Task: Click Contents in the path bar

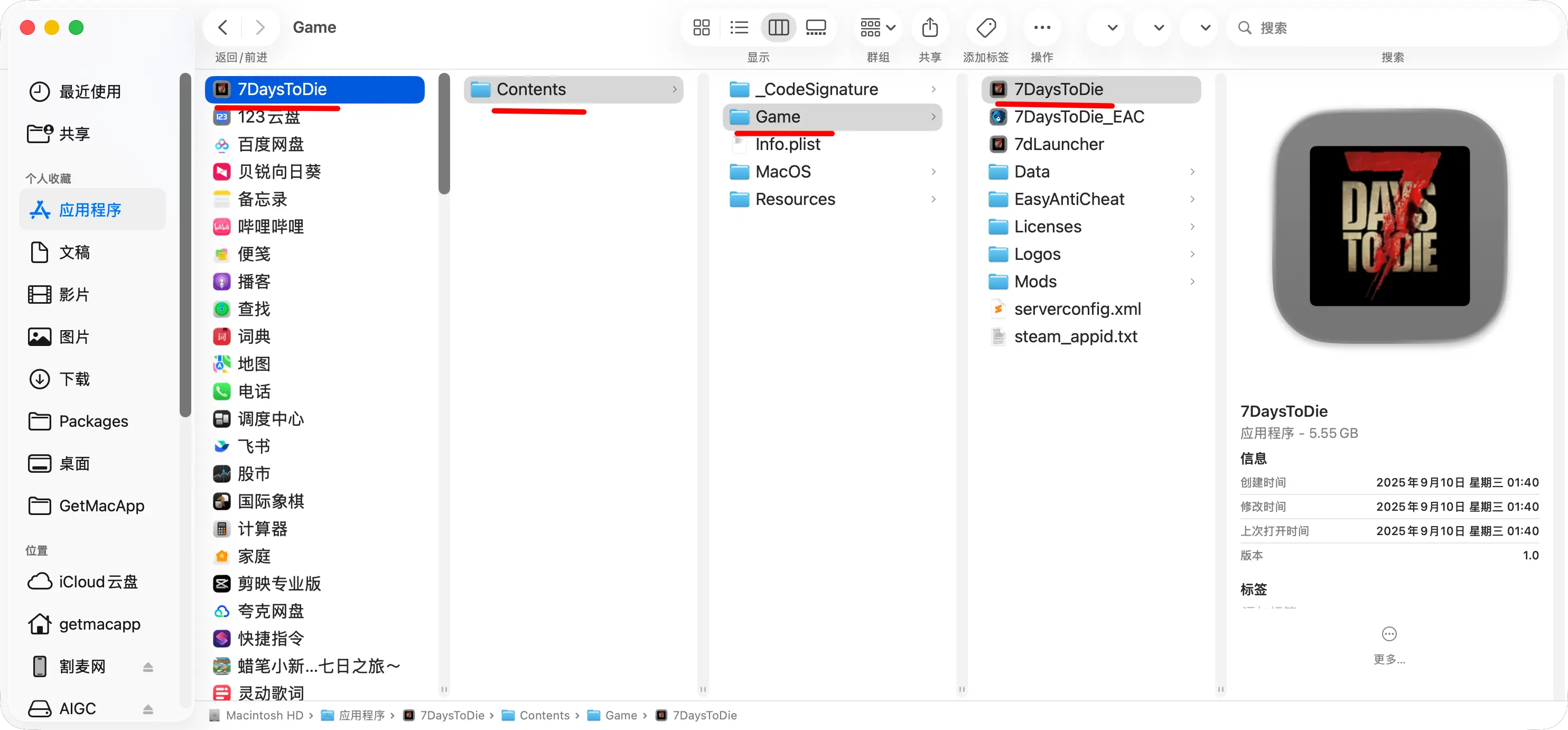Action: click(544, 715)
